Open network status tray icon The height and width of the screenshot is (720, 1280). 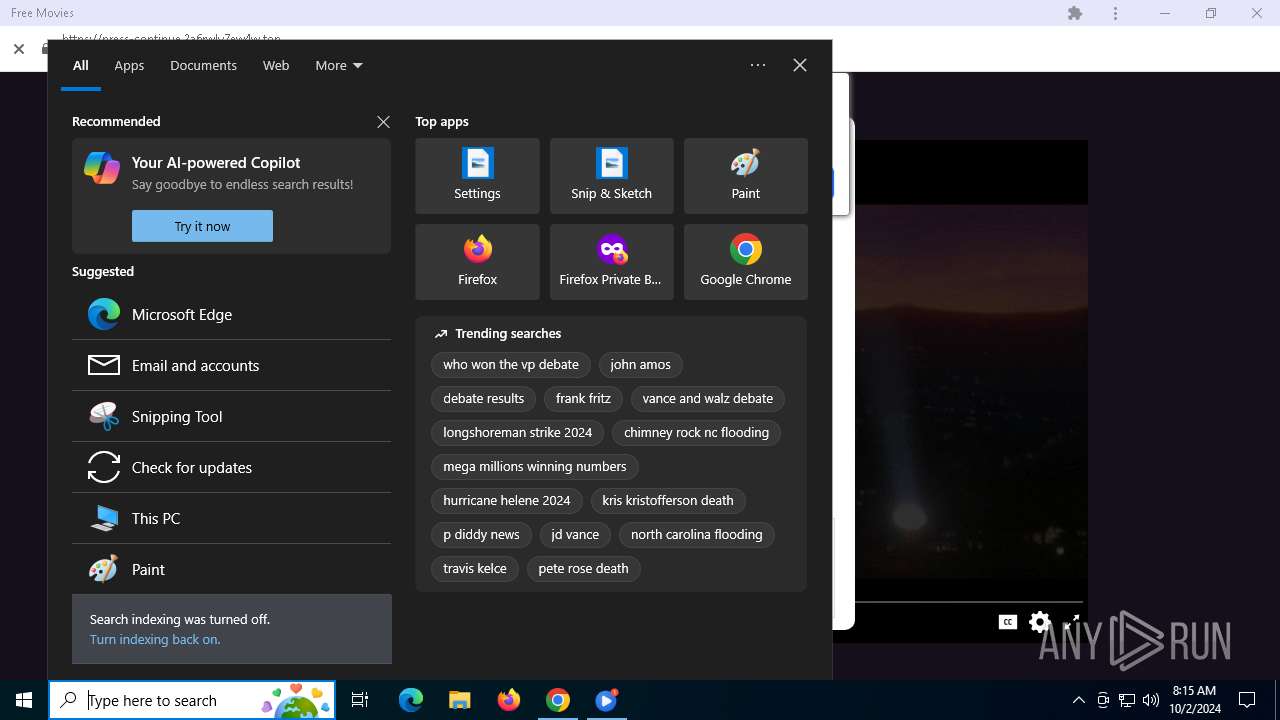pos(1127,700)
